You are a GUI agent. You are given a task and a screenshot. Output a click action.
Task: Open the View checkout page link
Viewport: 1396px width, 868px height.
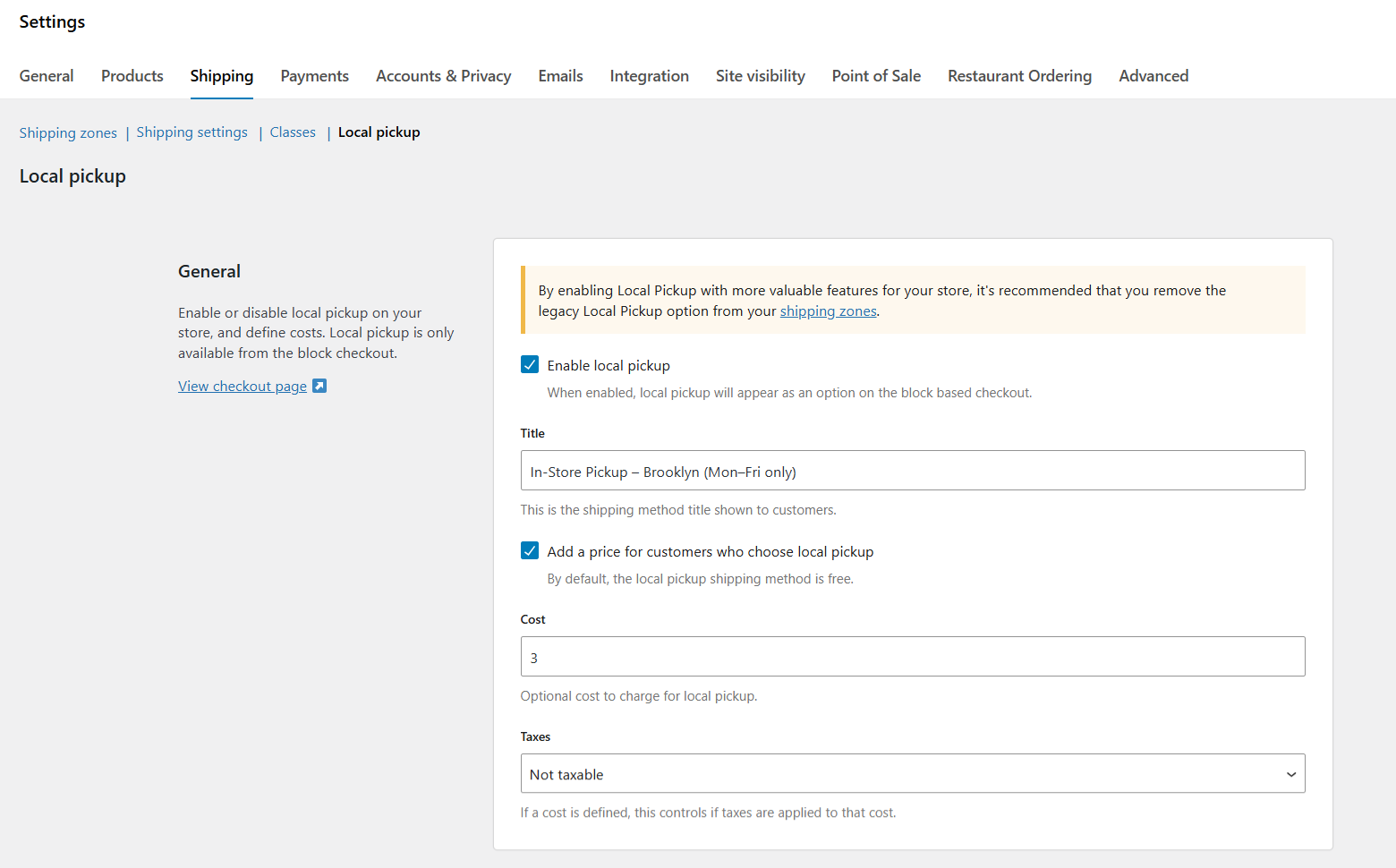point(242,385)
